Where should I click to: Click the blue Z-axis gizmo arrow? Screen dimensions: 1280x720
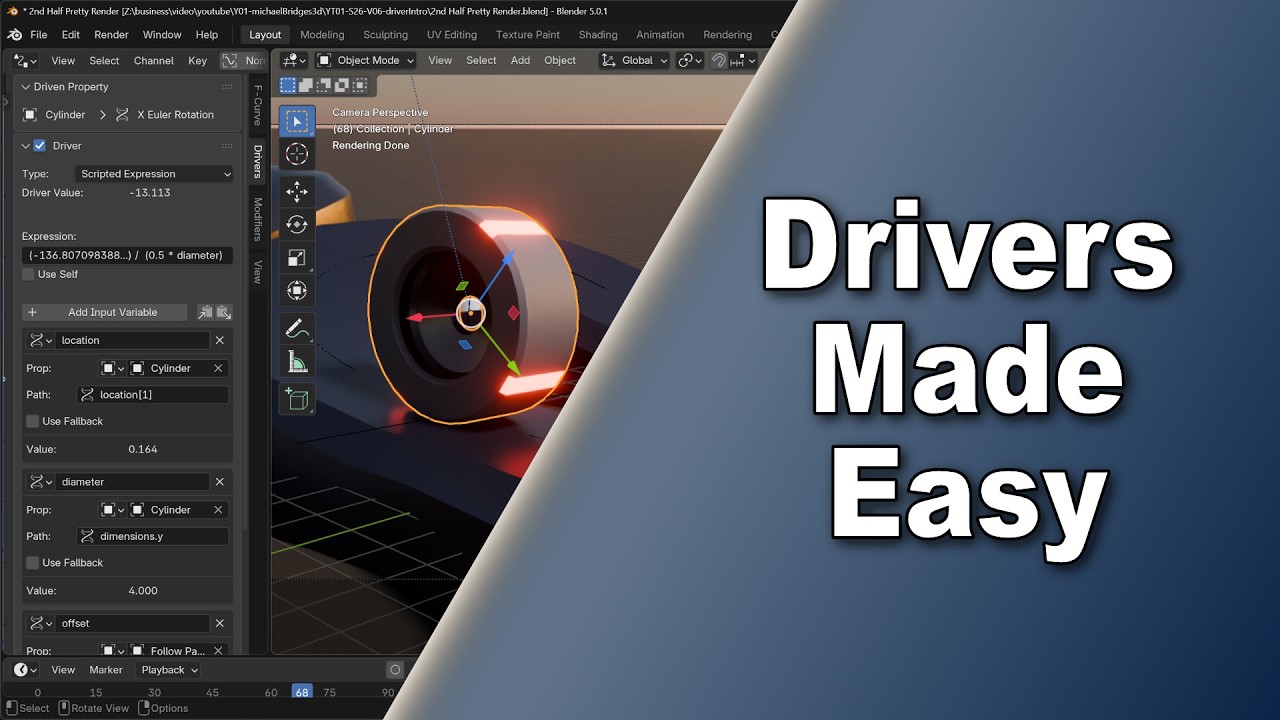pos(508,259)
